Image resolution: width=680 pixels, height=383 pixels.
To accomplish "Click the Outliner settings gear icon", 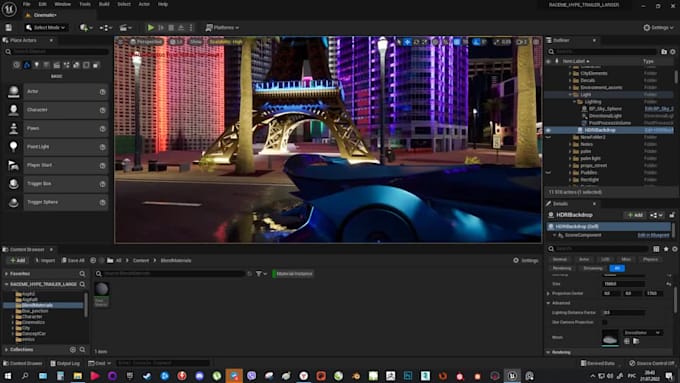I will click(673, 52).
